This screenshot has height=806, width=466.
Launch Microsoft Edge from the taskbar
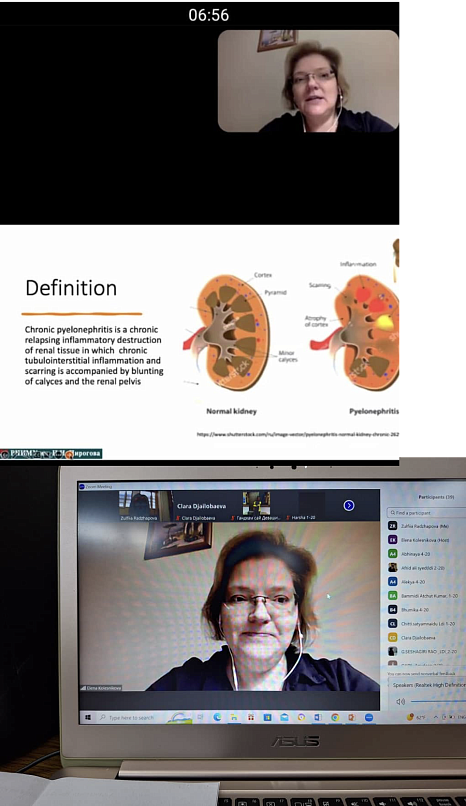coord(217,718)
